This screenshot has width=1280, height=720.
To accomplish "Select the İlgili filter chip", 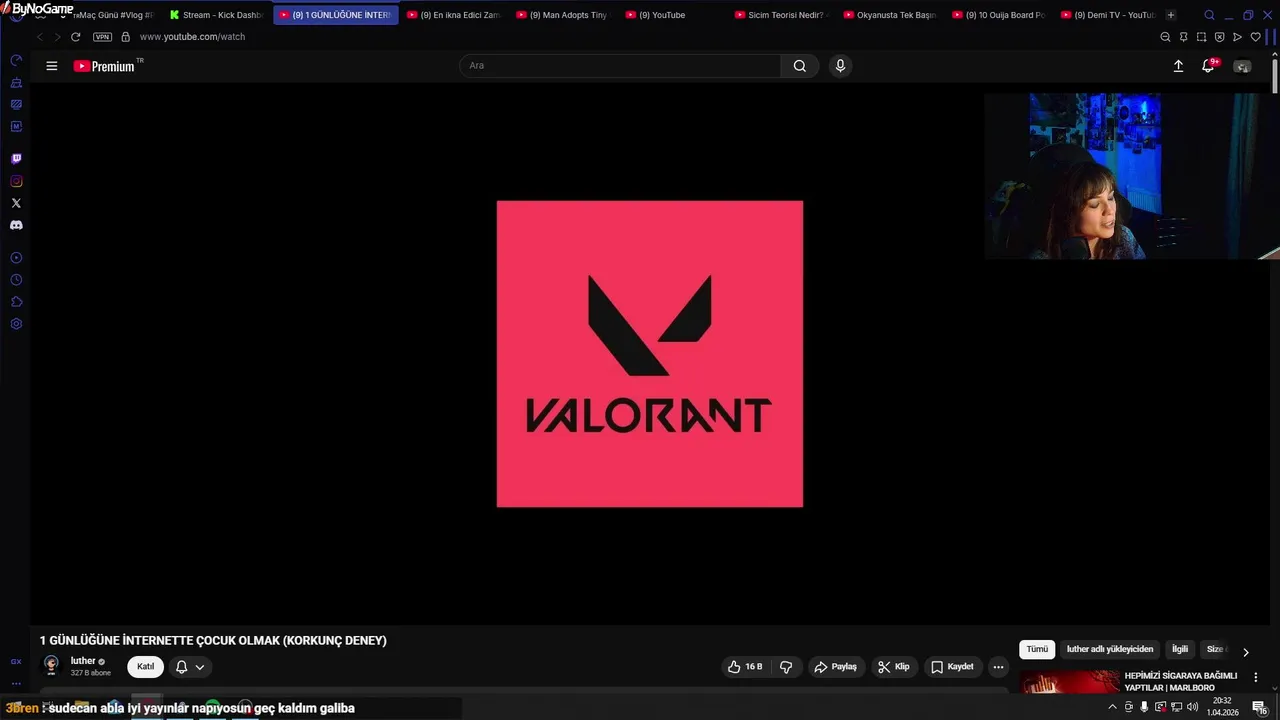I will coord(1180,650).
